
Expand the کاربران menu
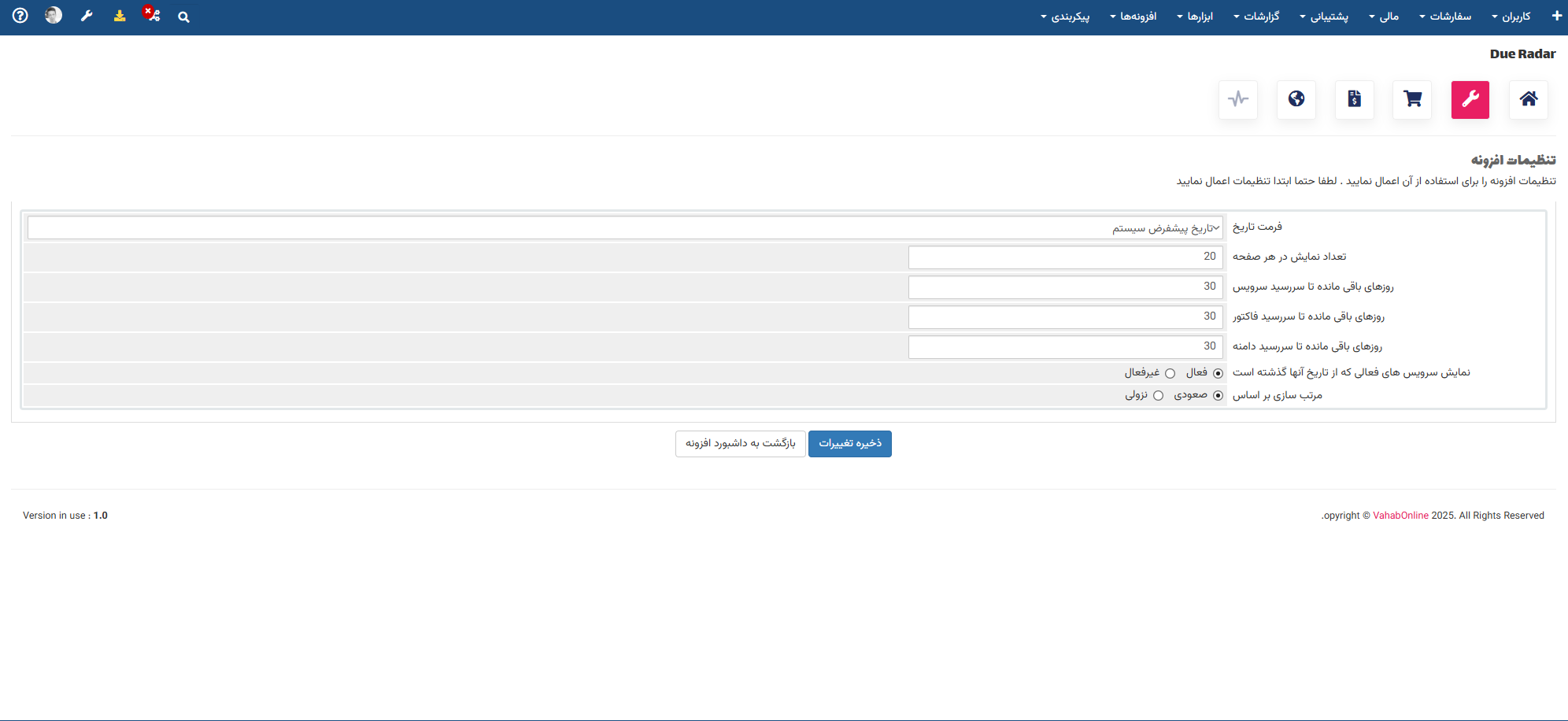coord(1511,17)
